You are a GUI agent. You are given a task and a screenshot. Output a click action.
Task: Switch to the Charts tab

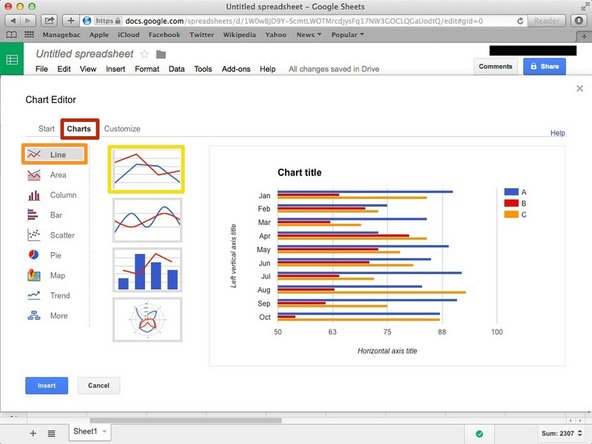(x=79, y=129)
